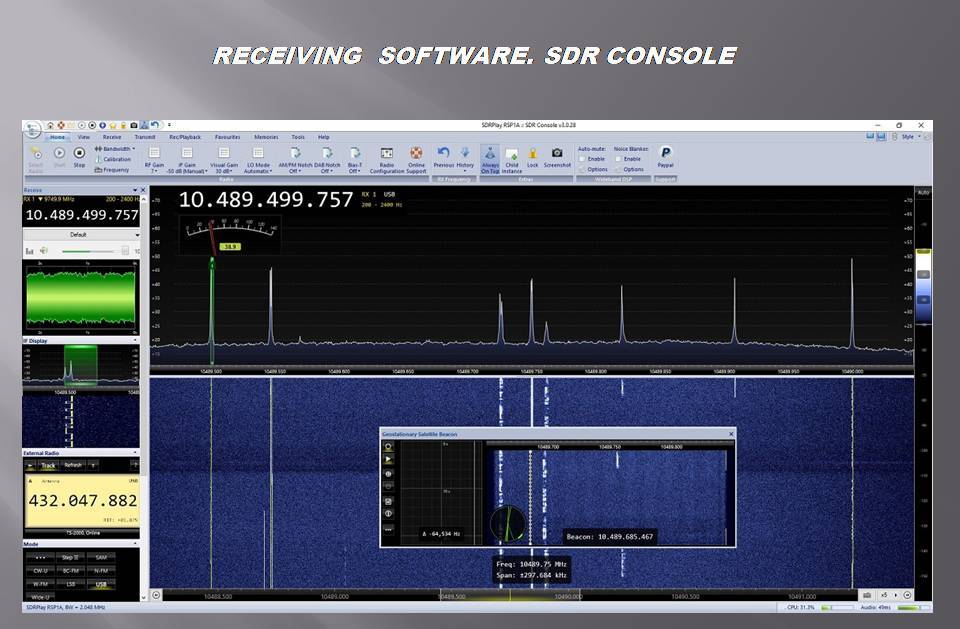Click the Stop radio button in ribbon
The image size is (960, 629).
pos(79,156)
